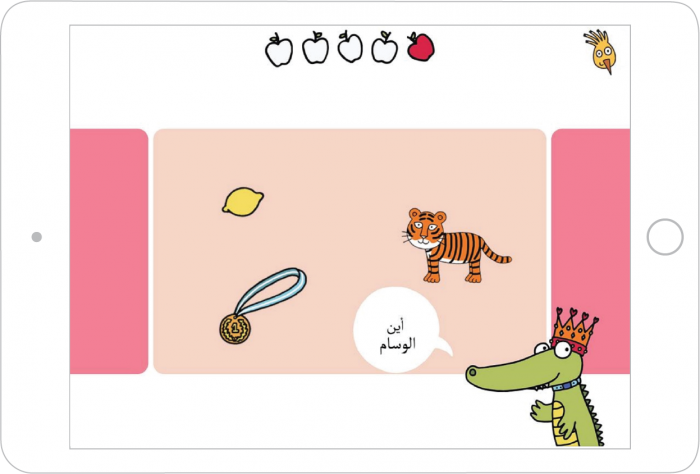Tap the speech bubble with Arabic text
Screen dimensions: 700x474
pos(400,330)
